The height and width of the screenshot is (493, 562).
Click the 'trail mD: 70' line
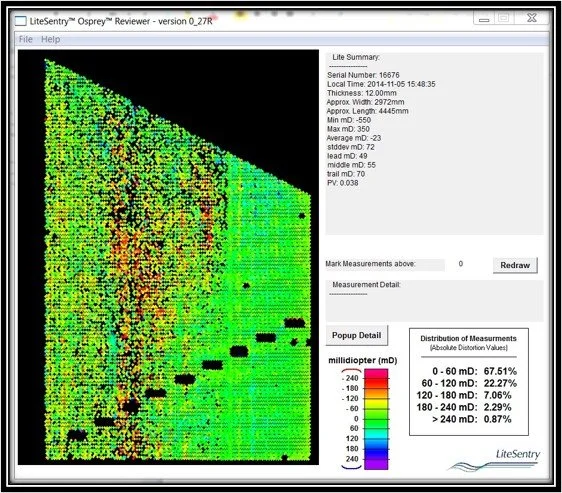346,174
